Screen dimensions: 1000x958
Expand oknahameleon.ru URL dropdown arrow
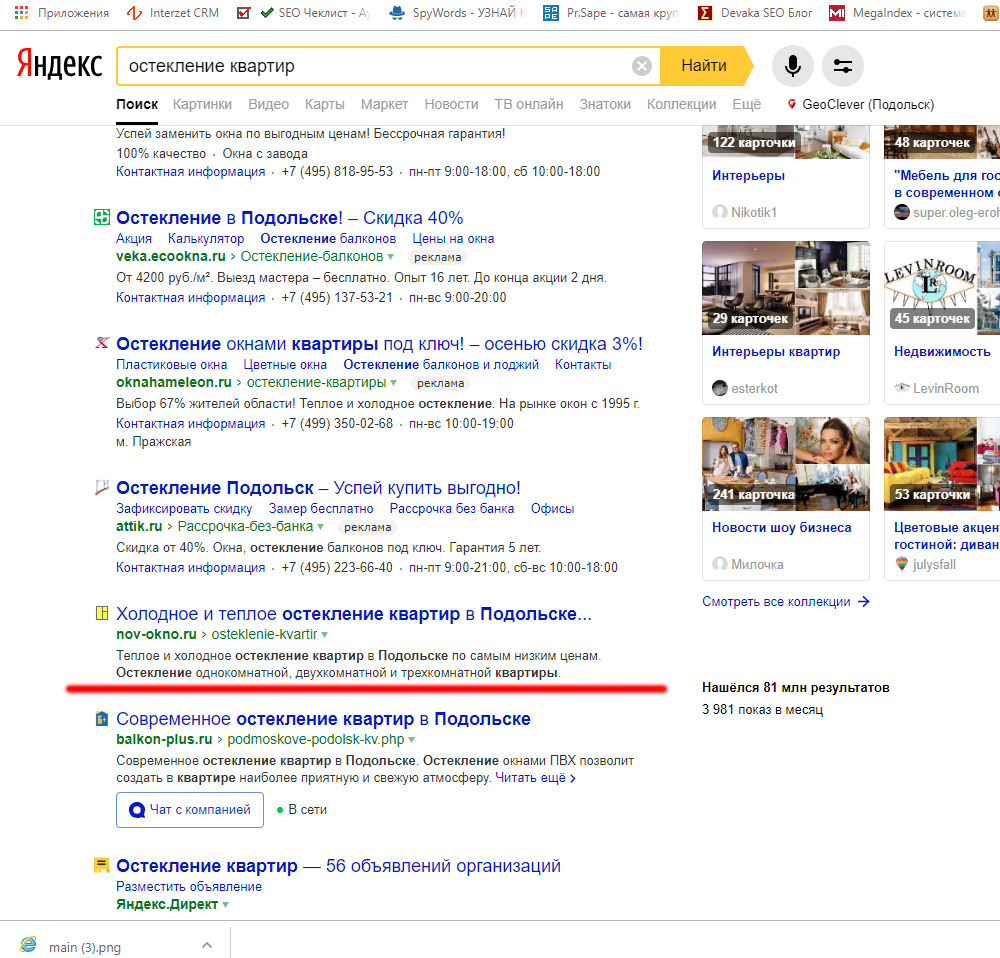click(x=393, y=383)
